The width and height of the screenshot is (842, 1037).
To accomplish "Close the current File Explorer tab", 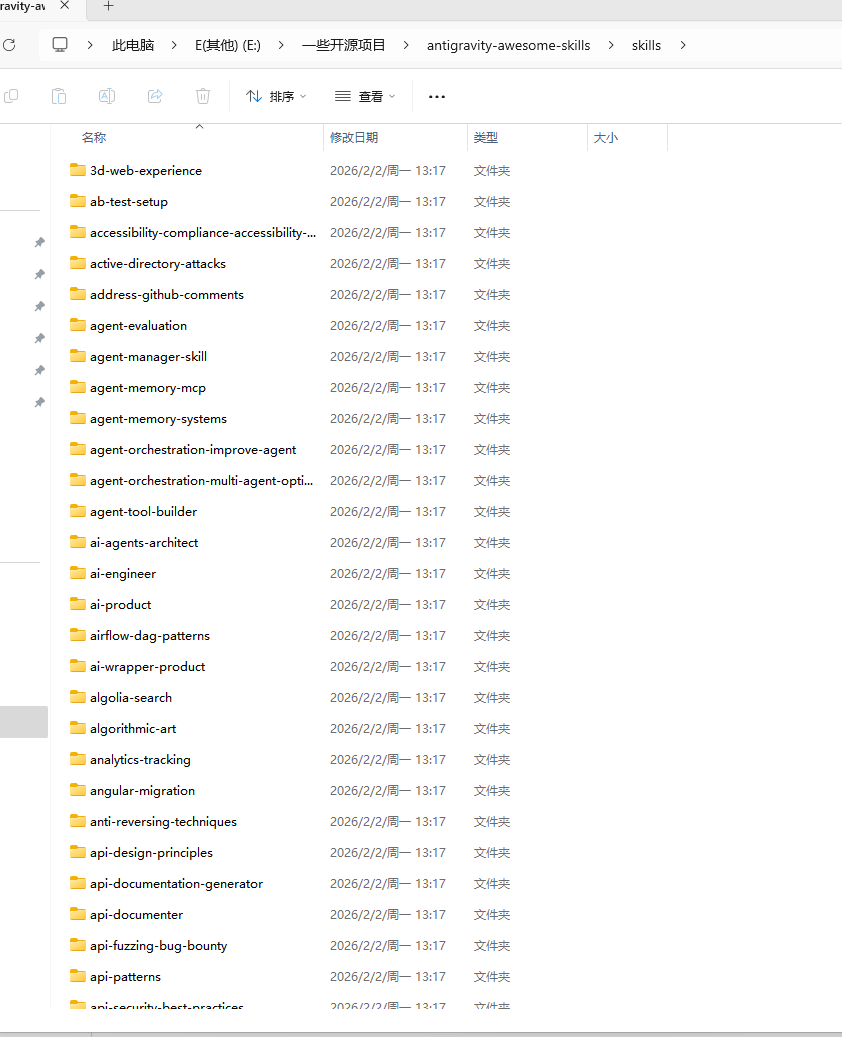I will [x=66, y=6].
